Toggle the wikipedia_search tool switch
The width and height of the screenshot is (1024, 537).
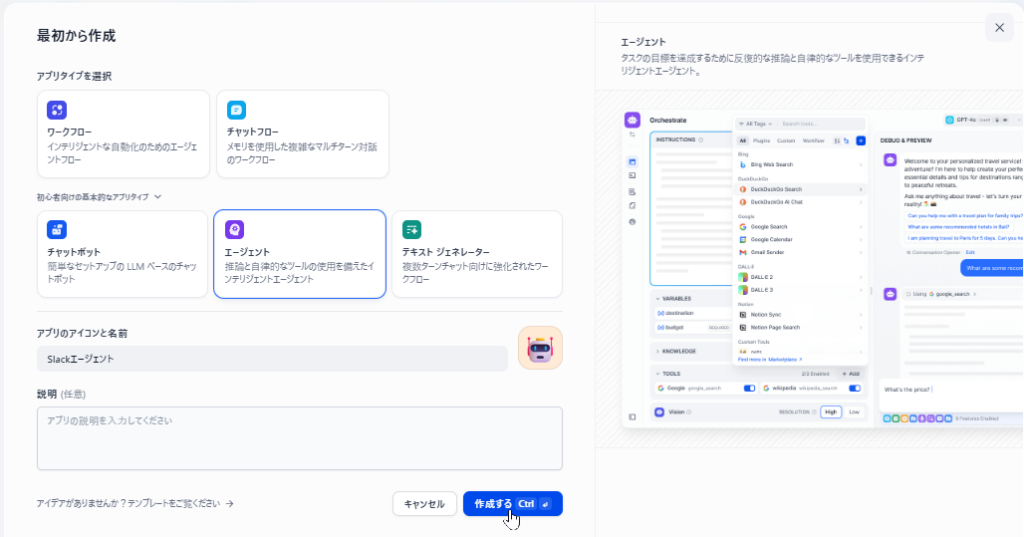point(854,388)
